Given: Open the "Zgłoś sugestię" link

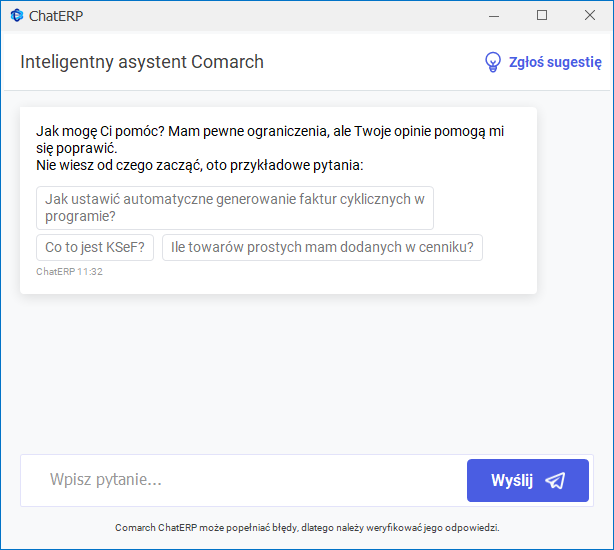Looking at the screenshot, I should pyautogui.click(x=555, y=62).
